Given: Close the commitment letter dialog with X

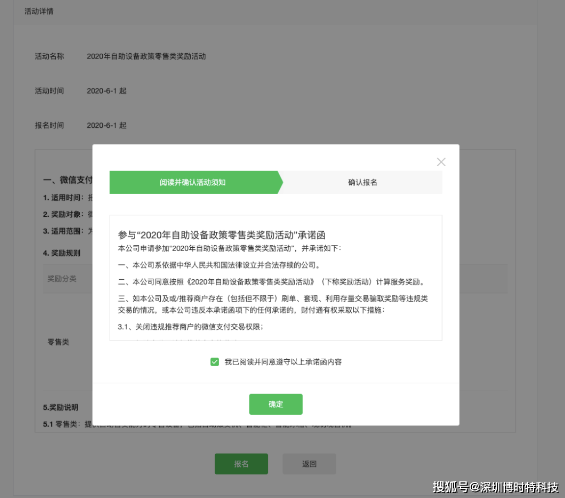Looking at the screenshot, I should click(x=441, y=162).
